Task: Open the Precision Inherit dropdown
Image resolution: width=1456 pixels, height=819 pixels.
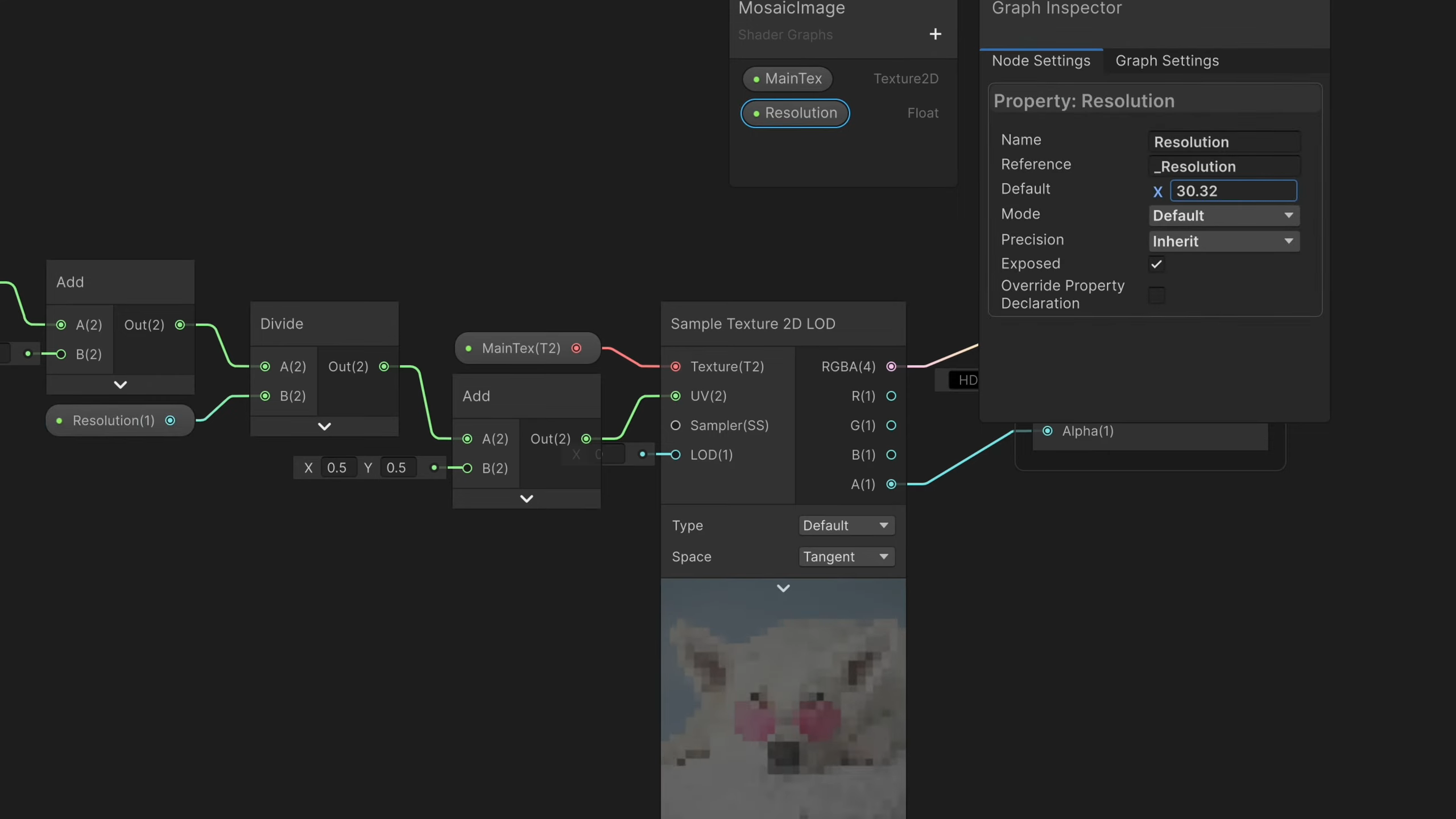Action: tap(1223, 241)
